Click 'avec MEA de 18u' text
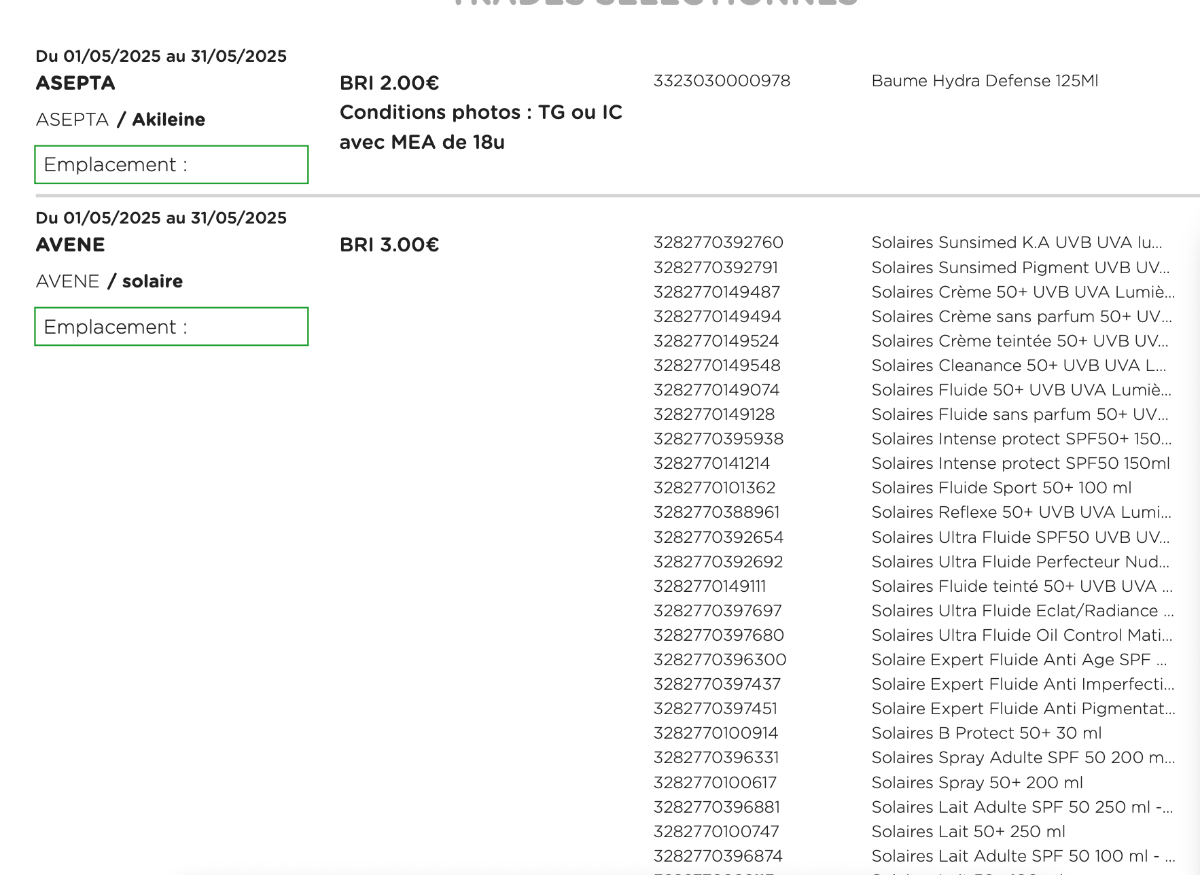Viewport: 1200px width, 875px height. click(x=422, y=142)
